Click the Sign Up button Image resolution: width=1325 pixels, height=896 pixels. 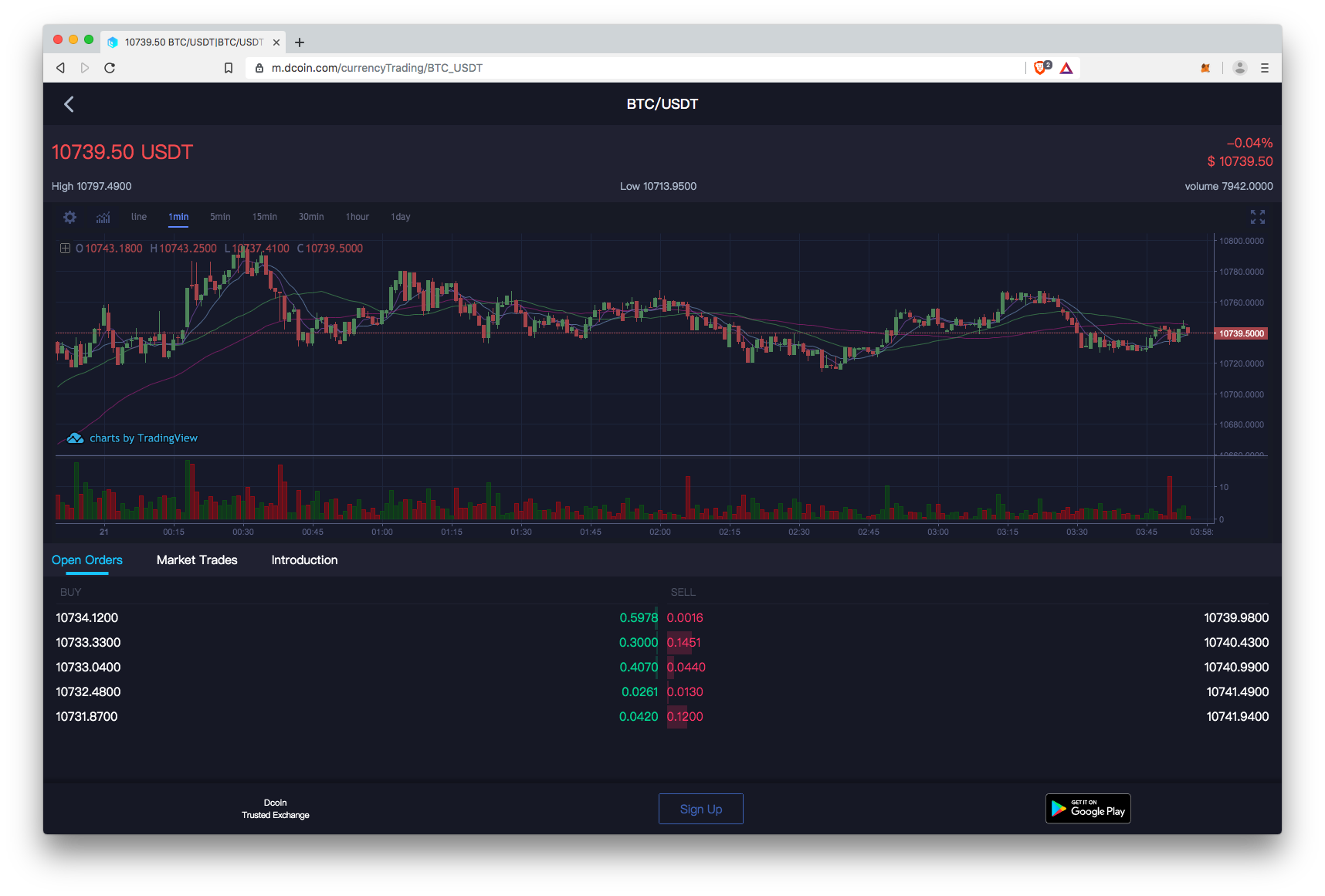point(701,809)
